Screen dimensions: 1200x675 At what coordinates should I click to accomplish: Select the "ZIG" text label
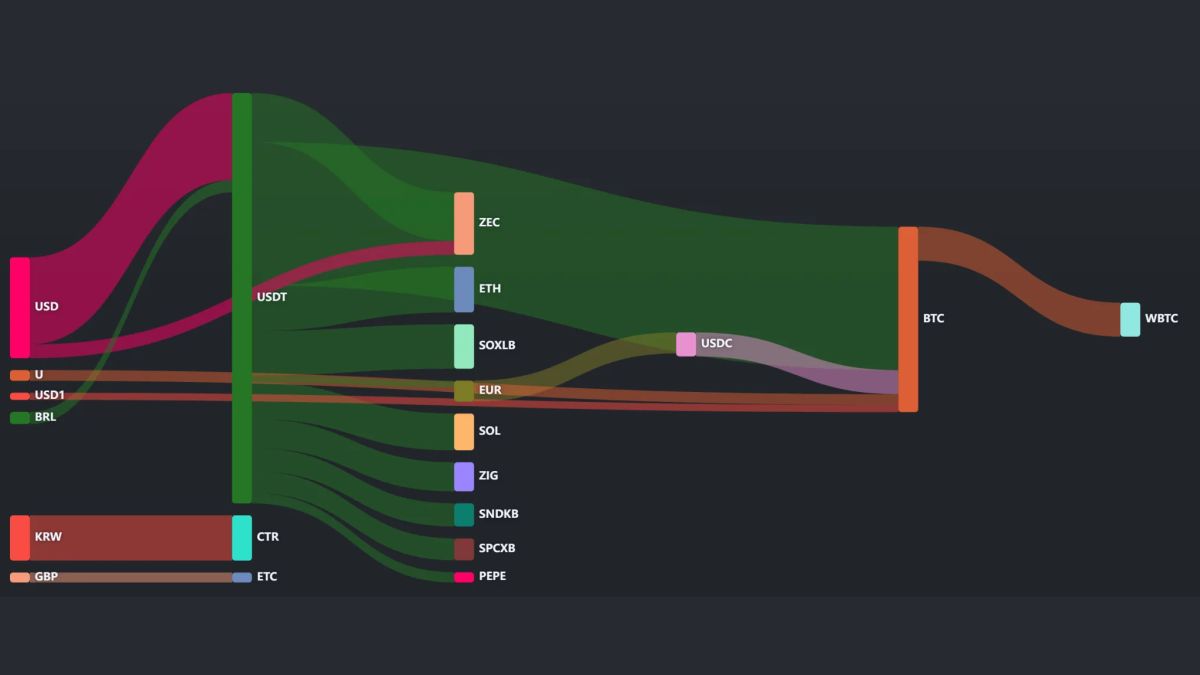[488, 476]
